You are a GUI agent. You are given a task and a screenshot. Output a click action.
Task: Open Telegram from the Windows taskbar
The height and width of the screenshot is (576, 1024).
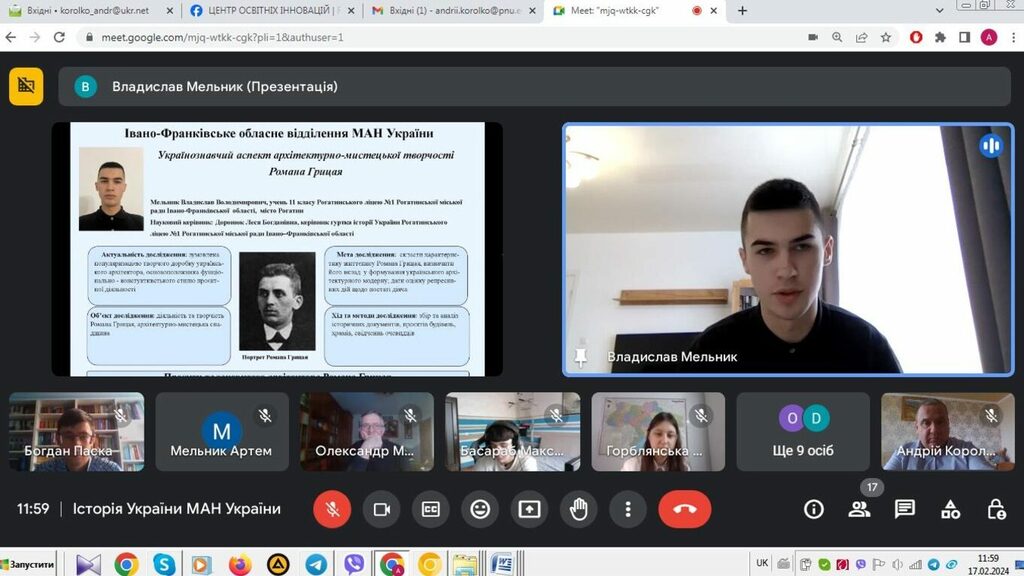(x=316, y=564)
